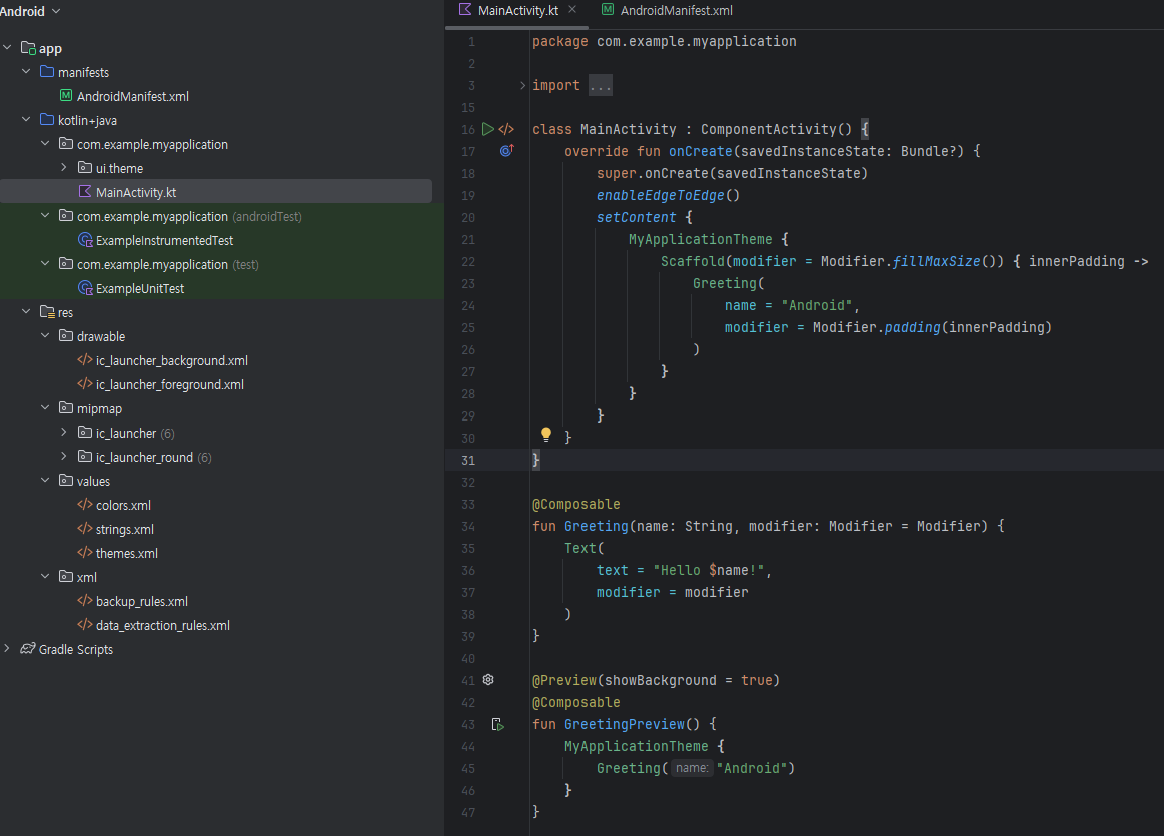This screenshot has width=1164, height=836.
Task: Collapse the androidTest package node
Action: 45,215
